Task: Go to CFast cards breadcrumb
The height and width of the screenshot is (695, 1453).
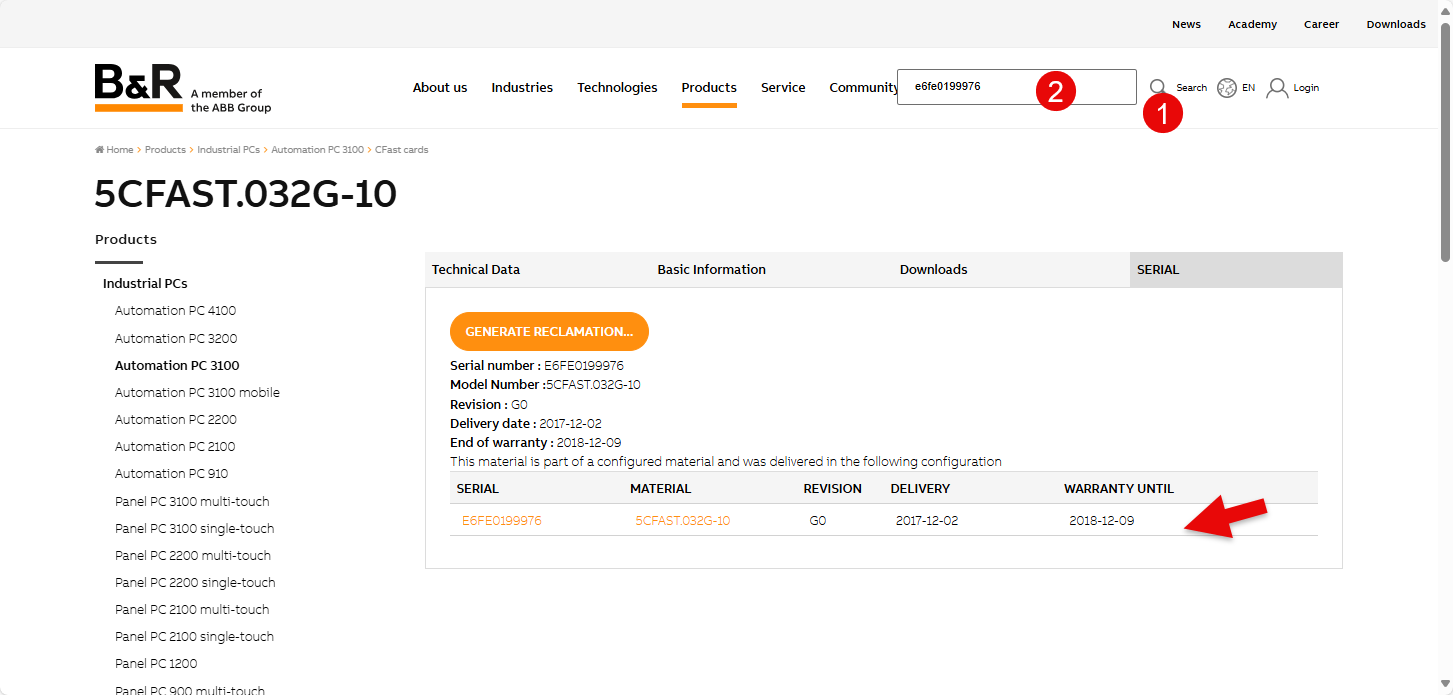Action: click(401, 150)
